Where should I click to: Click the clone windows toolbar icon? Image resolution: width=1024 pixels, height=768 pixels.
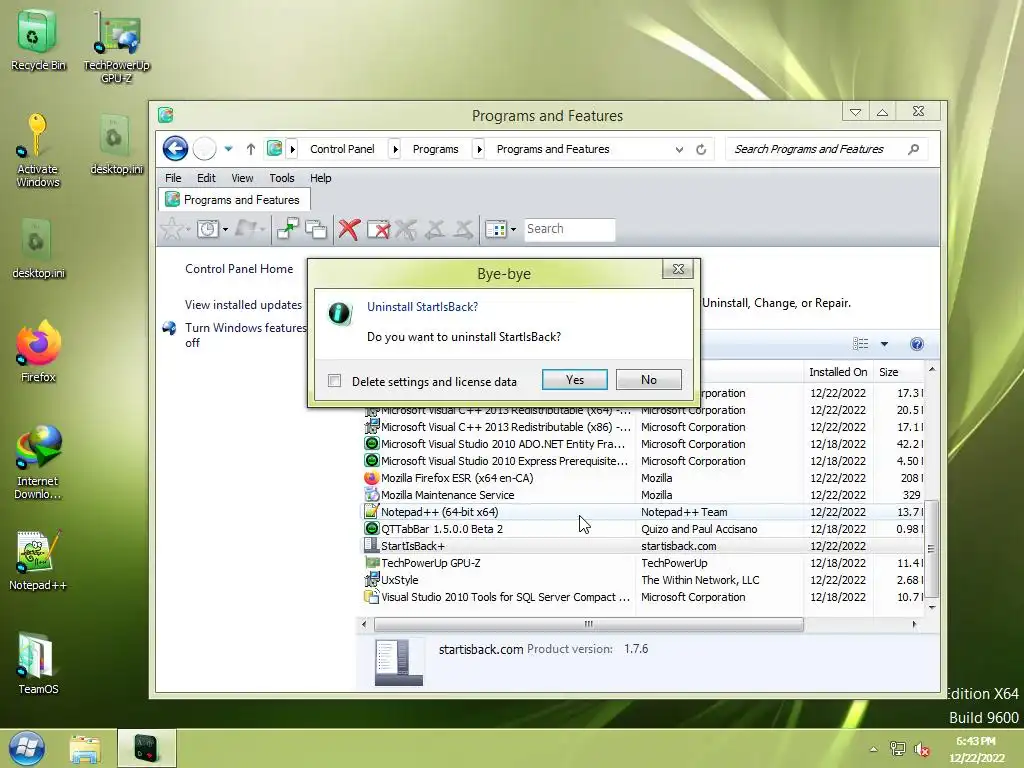[316, 229]
